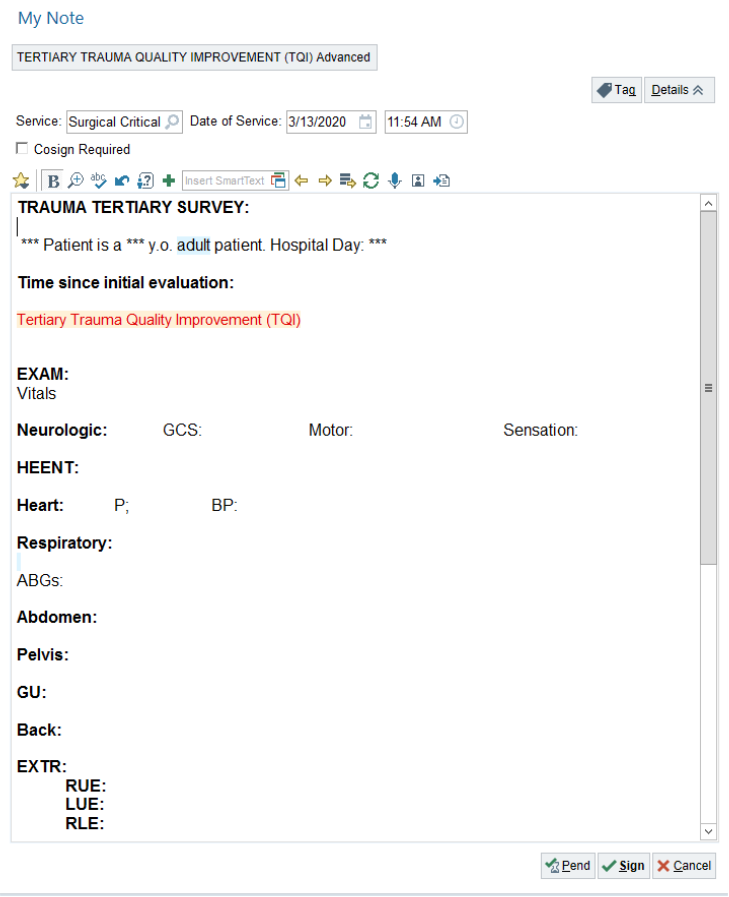This screenshot has height=897, width=729.
Task: Enable the Cosign Required checkbox
Action: point(22,149)
